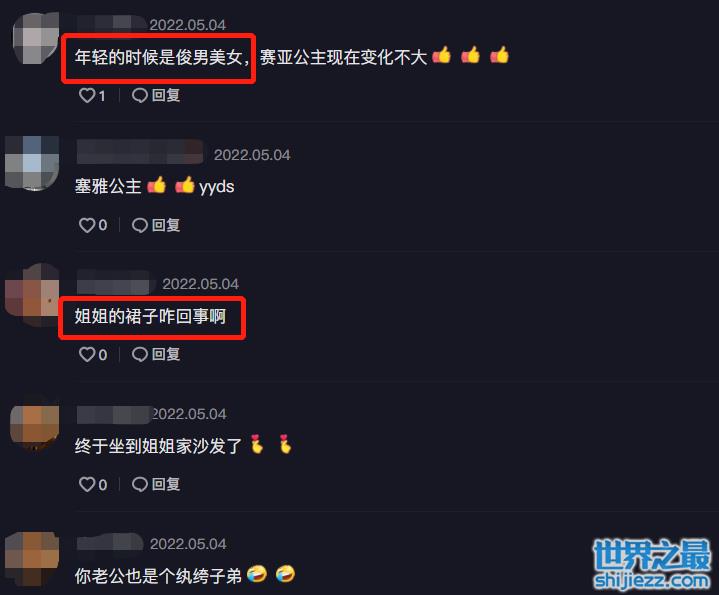Like the 俊男美女 comment with heart icon
The height and width of the screenshot is (595, 719).
pyautogui.click(x=87, y=95)
